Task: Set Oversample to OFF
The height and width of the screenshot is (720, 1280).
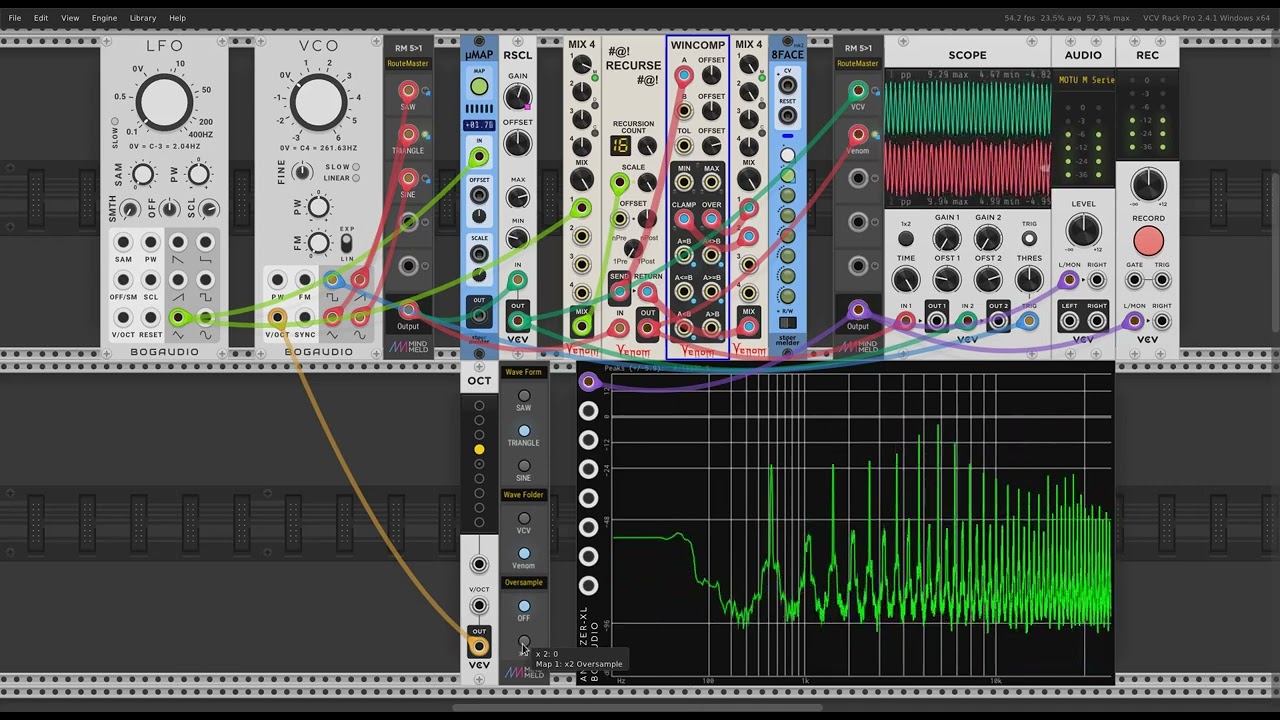Action: tap(524, 606)
